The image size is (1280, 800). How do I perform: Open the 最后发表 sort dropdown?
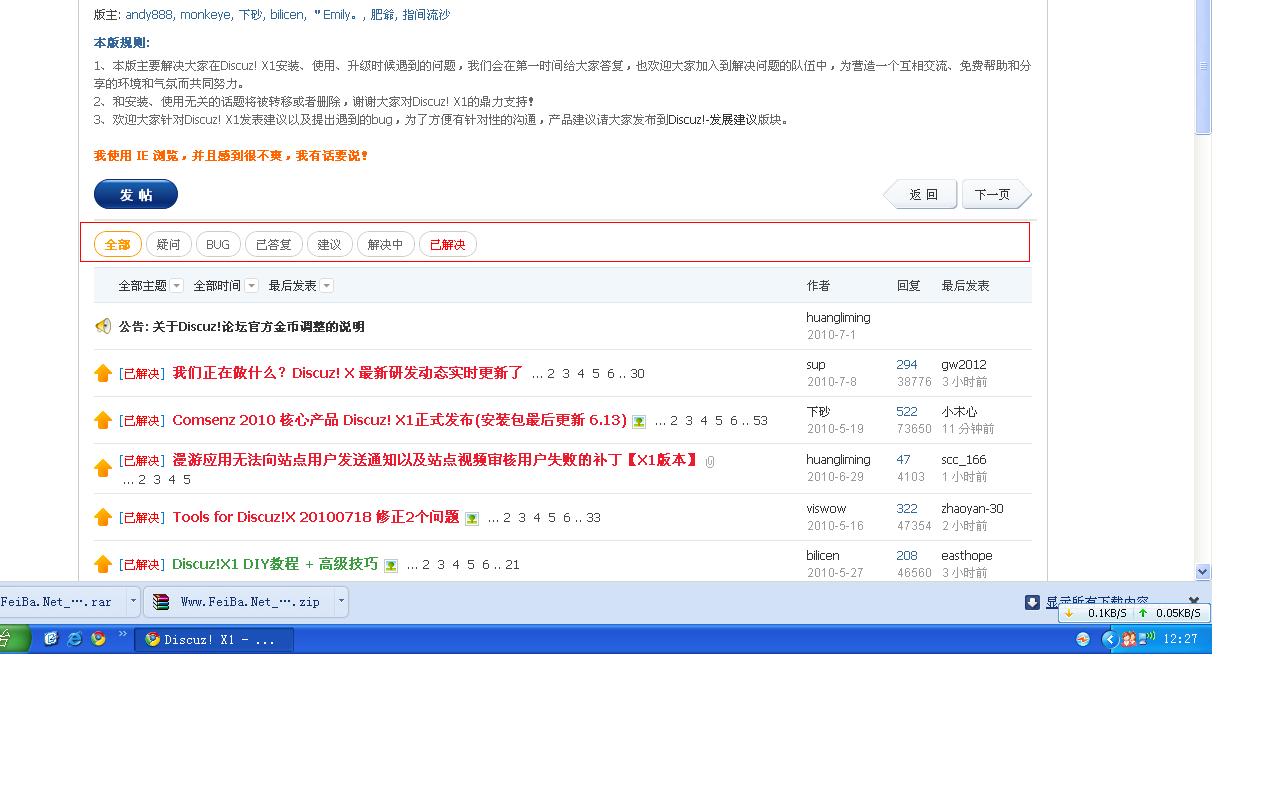[x=300, y=286]
